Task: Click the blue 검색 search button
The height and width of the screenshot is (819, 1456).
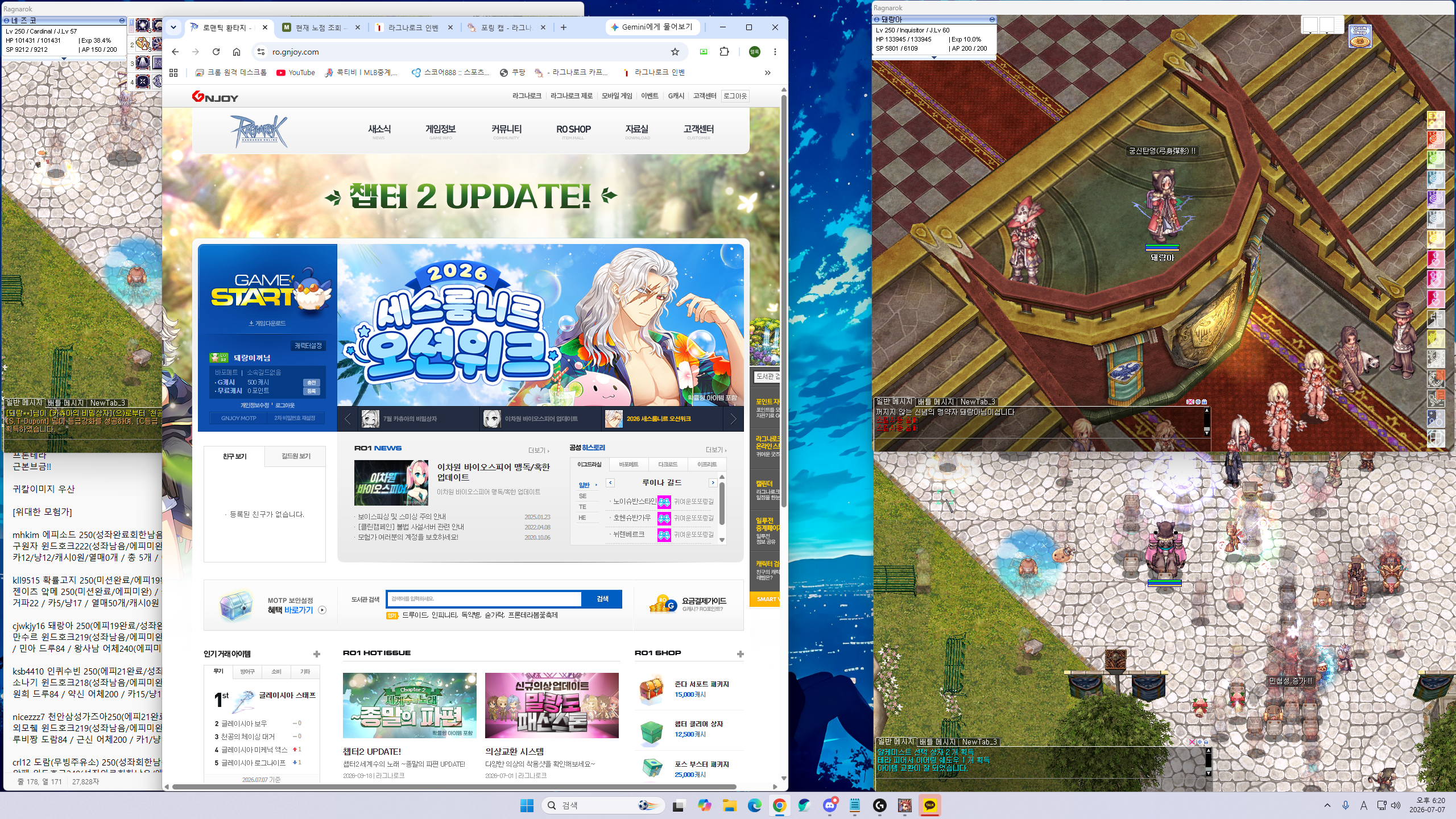Action: click(602, 599)
